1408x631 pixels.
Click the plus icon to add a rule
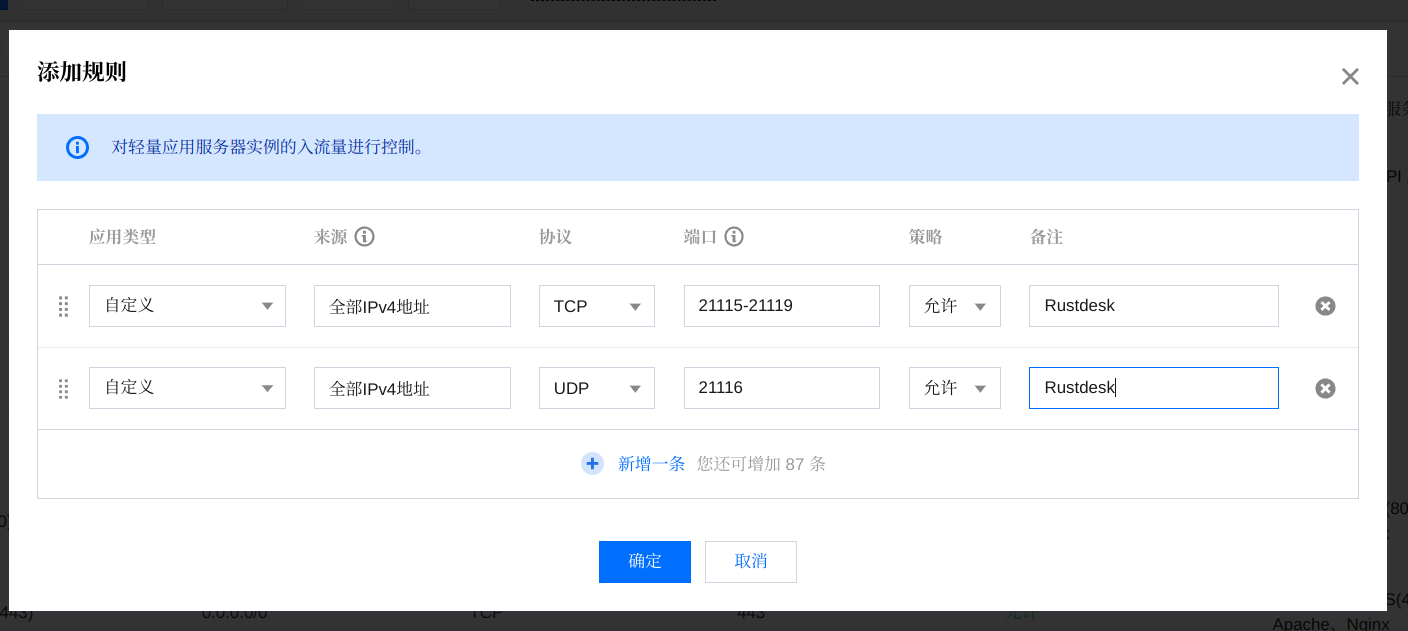(x=592, y=463)
